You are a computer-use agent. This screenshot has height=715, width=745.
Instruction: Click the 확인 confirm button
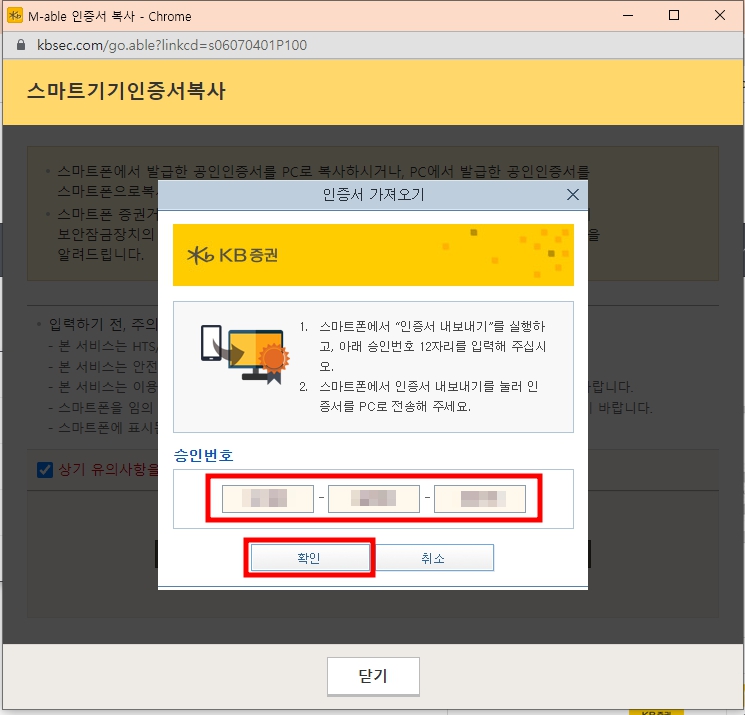[310, 558]
